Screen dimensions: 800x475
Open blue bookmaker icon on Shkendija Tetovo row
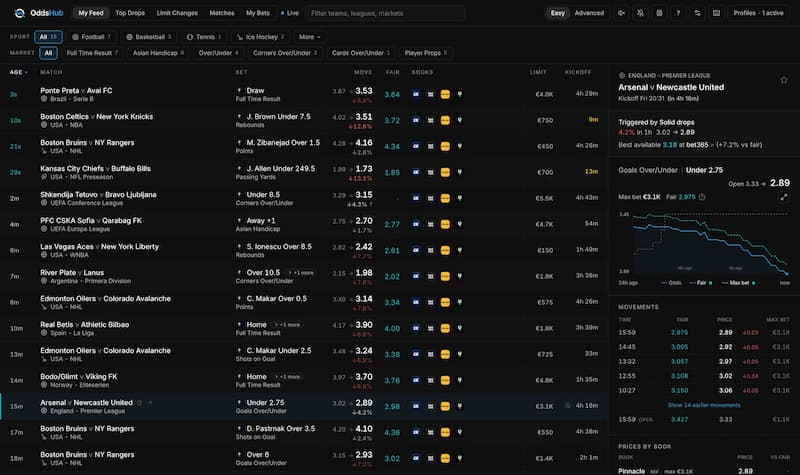coord(416,198)
